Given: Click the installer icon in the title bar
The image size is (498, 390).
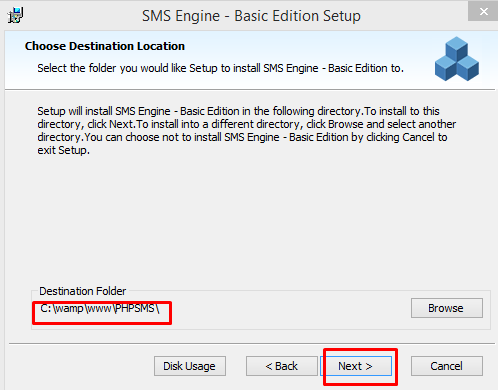Looking at the screenshot, I should click(15, 15).
